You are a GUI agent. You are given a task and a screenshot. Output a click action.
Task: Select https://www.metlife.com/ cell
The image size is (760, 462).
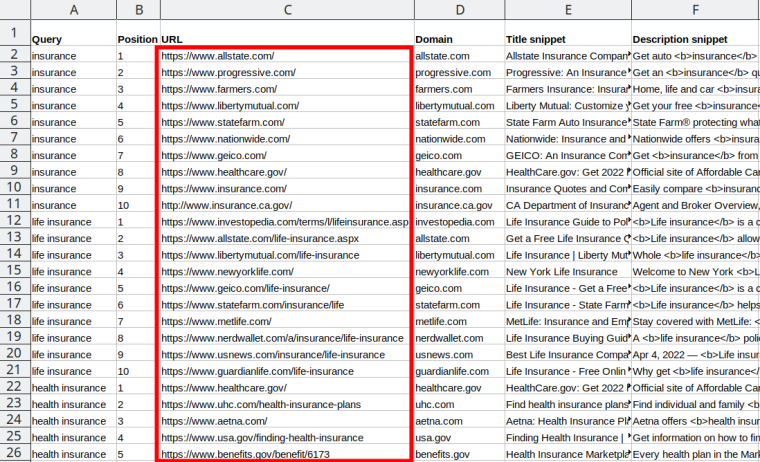tap(287, 320)
